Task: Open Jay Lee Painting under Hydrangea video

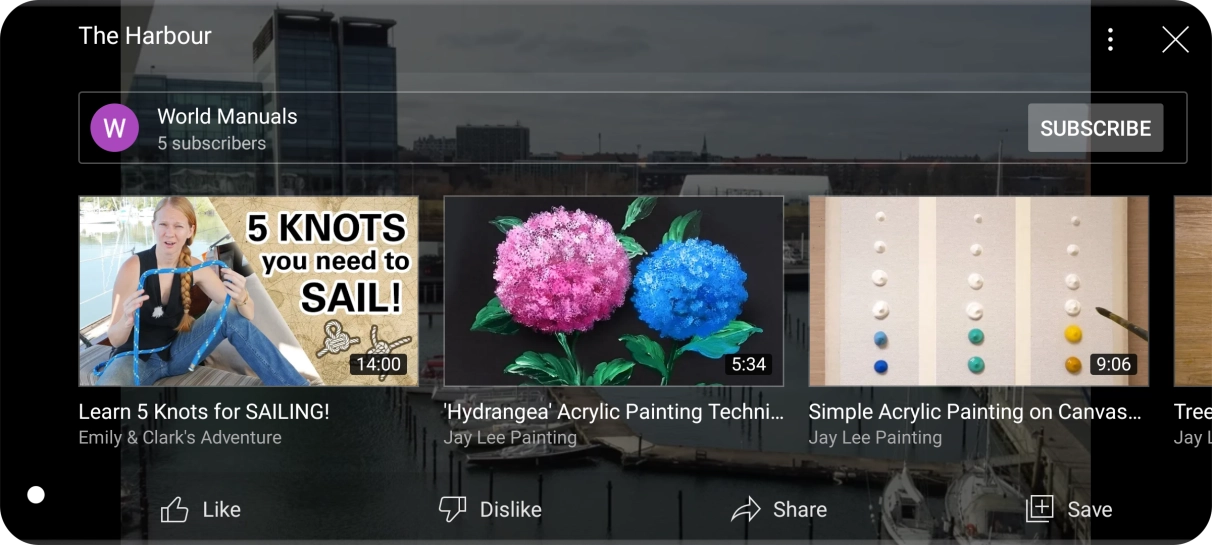Action: 510,437
